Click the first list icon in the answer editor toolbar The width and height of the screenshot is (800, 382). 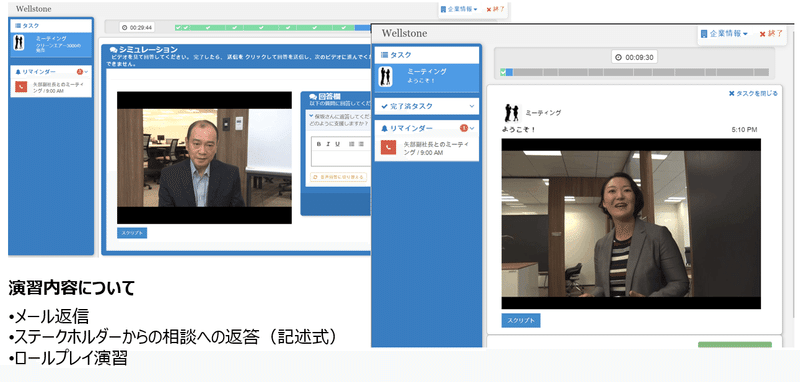[352, 144]
